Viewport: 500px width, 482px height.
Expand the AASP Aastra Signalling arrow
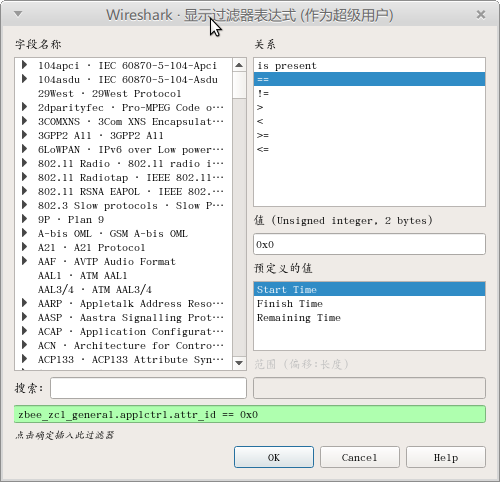24,317
